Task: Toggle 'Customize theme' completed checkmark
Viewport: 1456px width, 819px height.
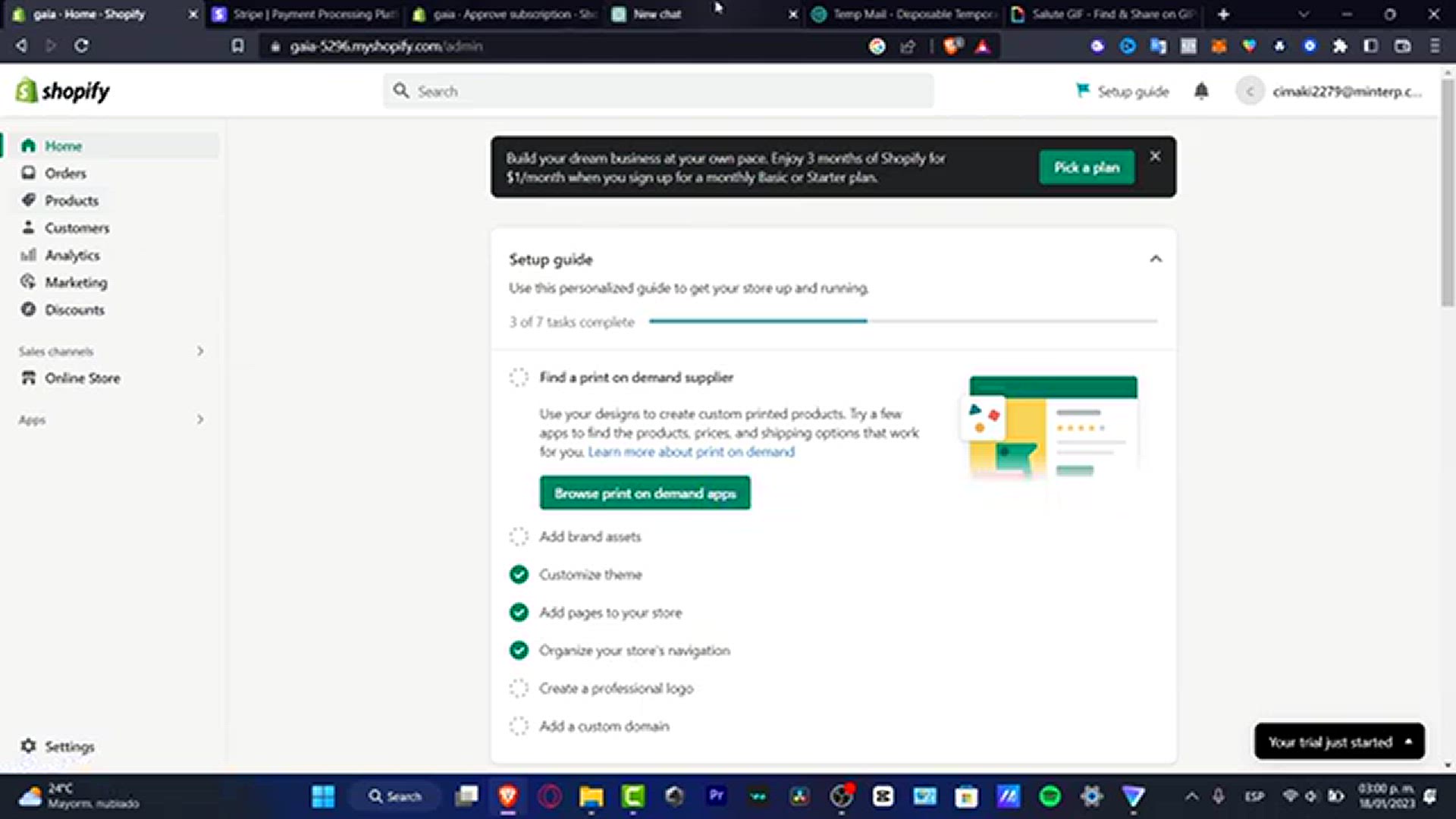Action: 519,575
